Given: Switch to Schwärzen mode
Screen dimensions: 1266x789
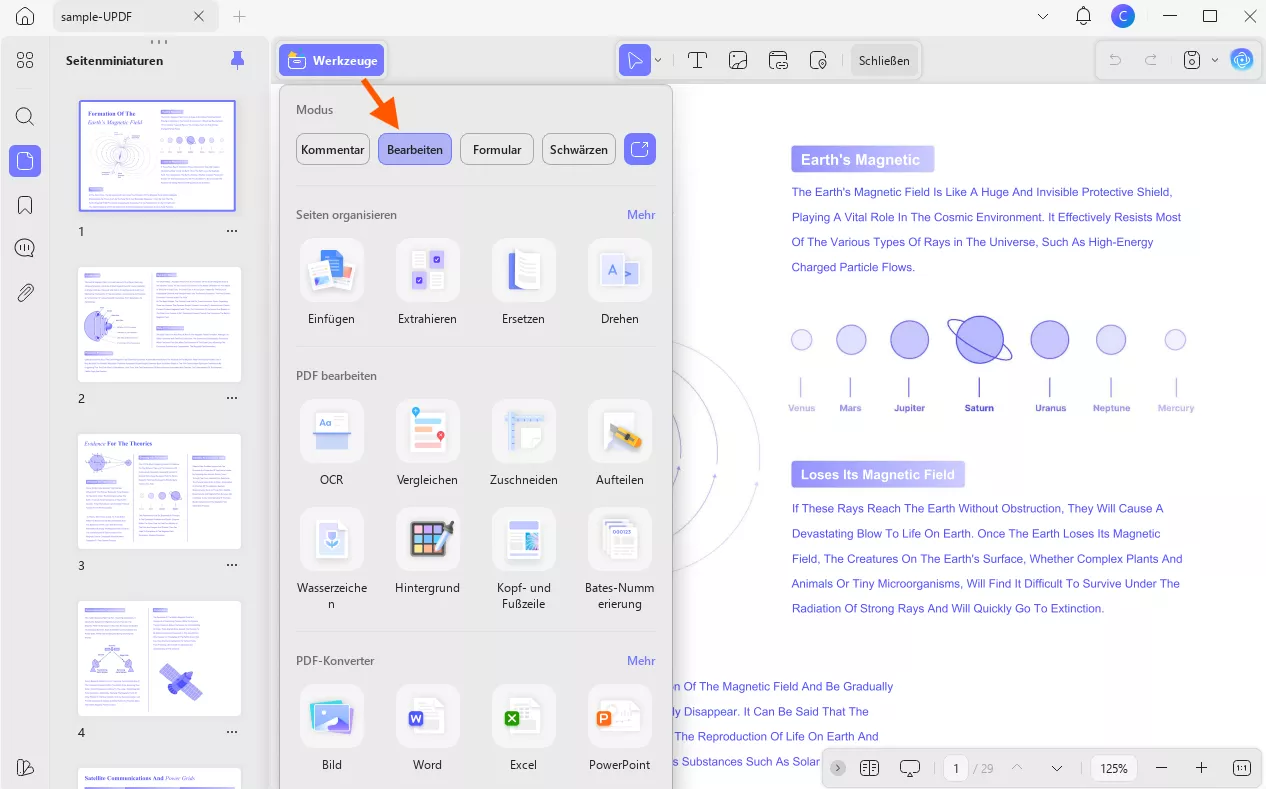Looking at the screenshot, I should (x=579, y=149).
